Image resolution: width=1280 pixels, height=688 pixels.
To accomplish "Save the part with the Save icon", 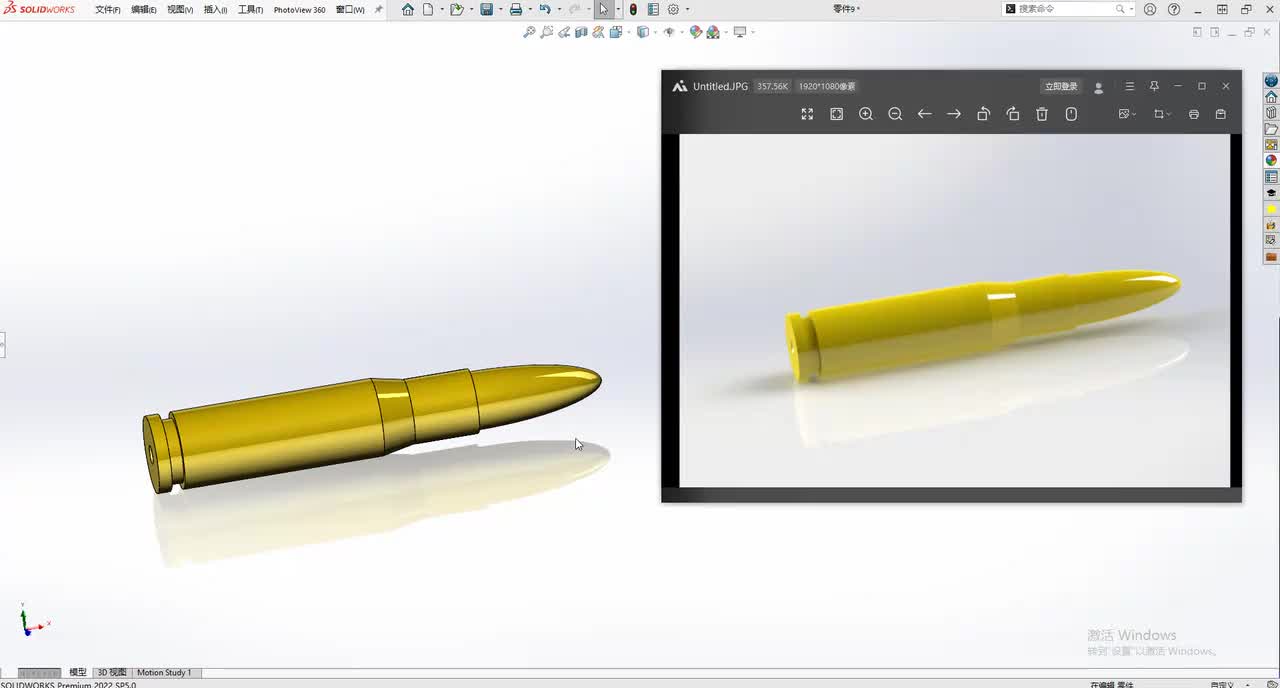I will [x=486, y=9].
